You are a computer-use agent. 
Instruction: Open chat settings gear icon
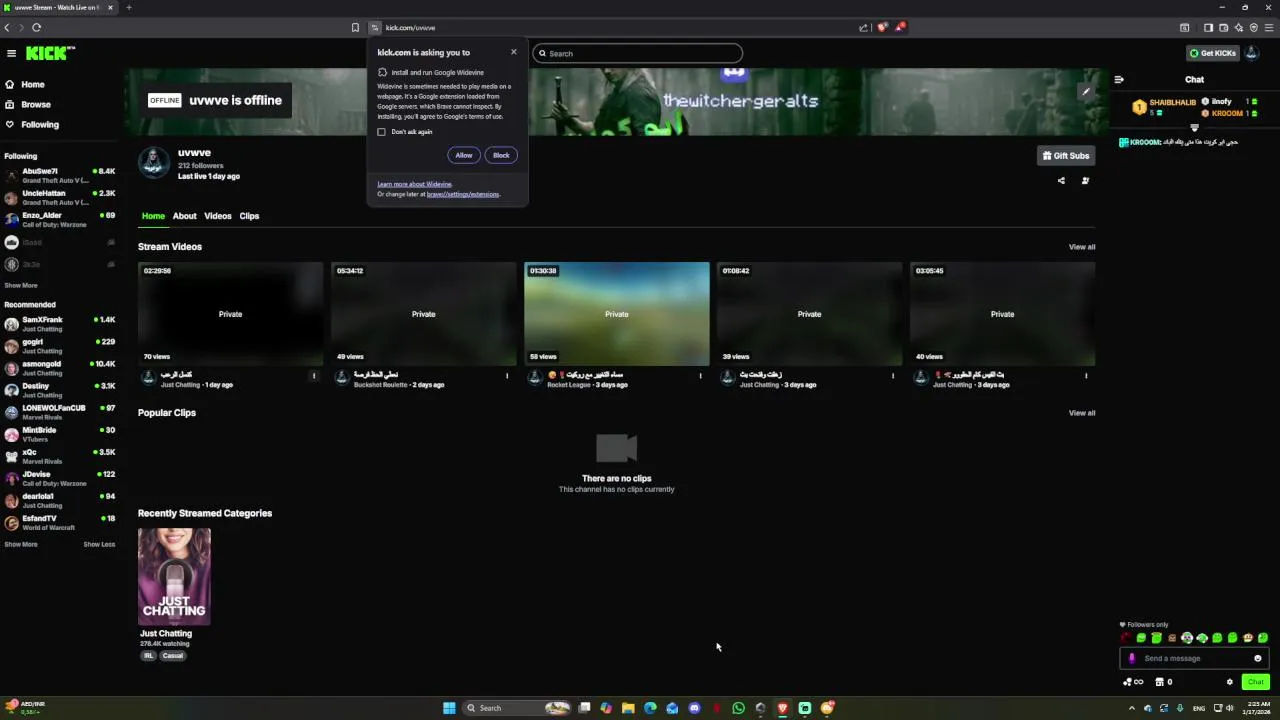(1230, 682)
